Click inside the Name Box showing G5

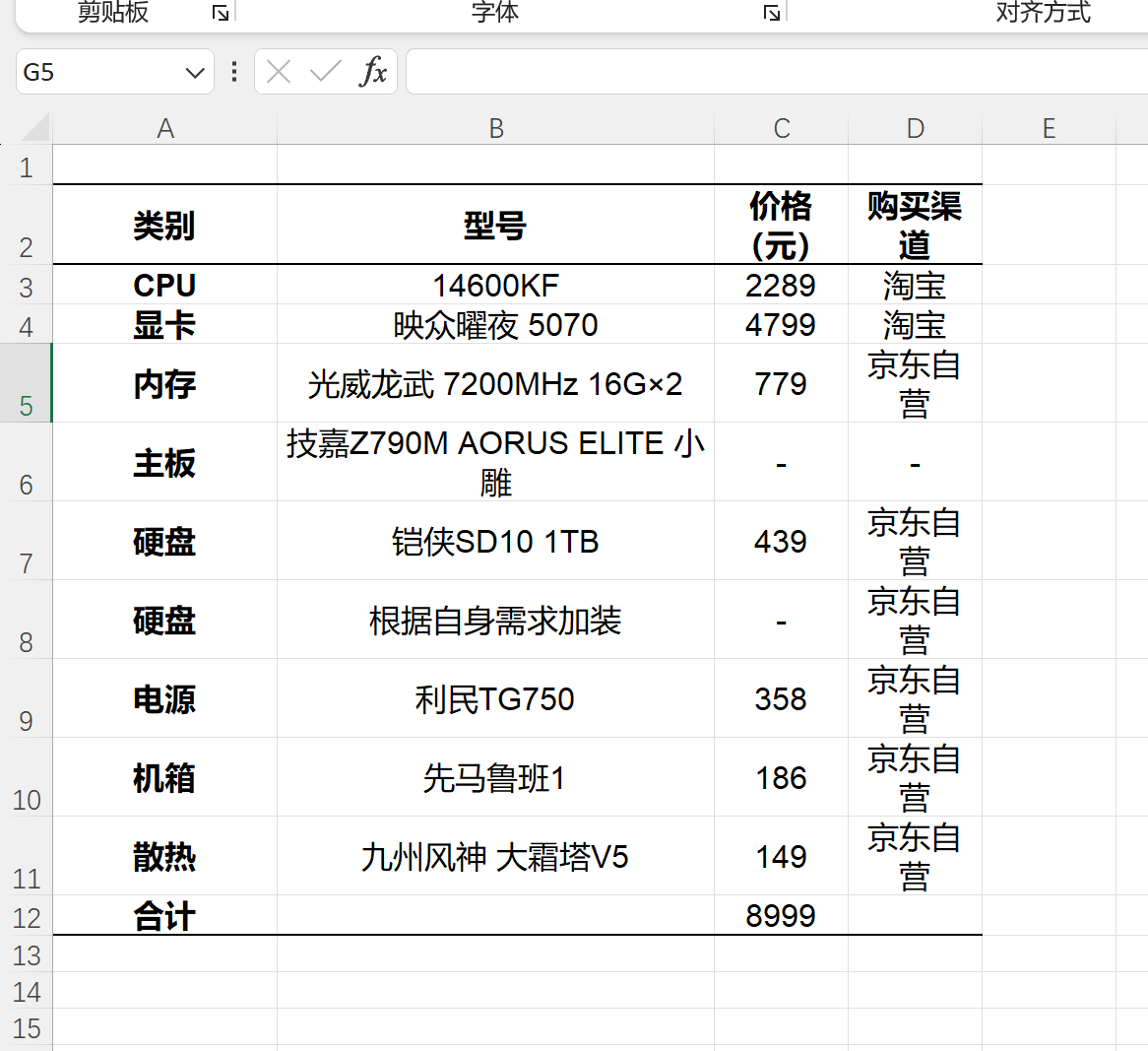click(x=98, y=72)
